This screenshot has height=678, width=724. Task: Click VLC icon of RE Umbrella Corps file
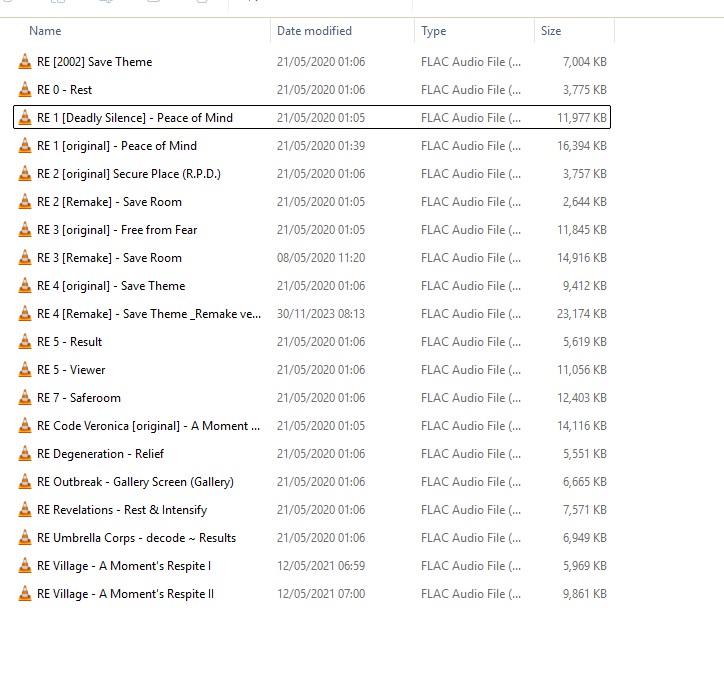coord(24,538)
